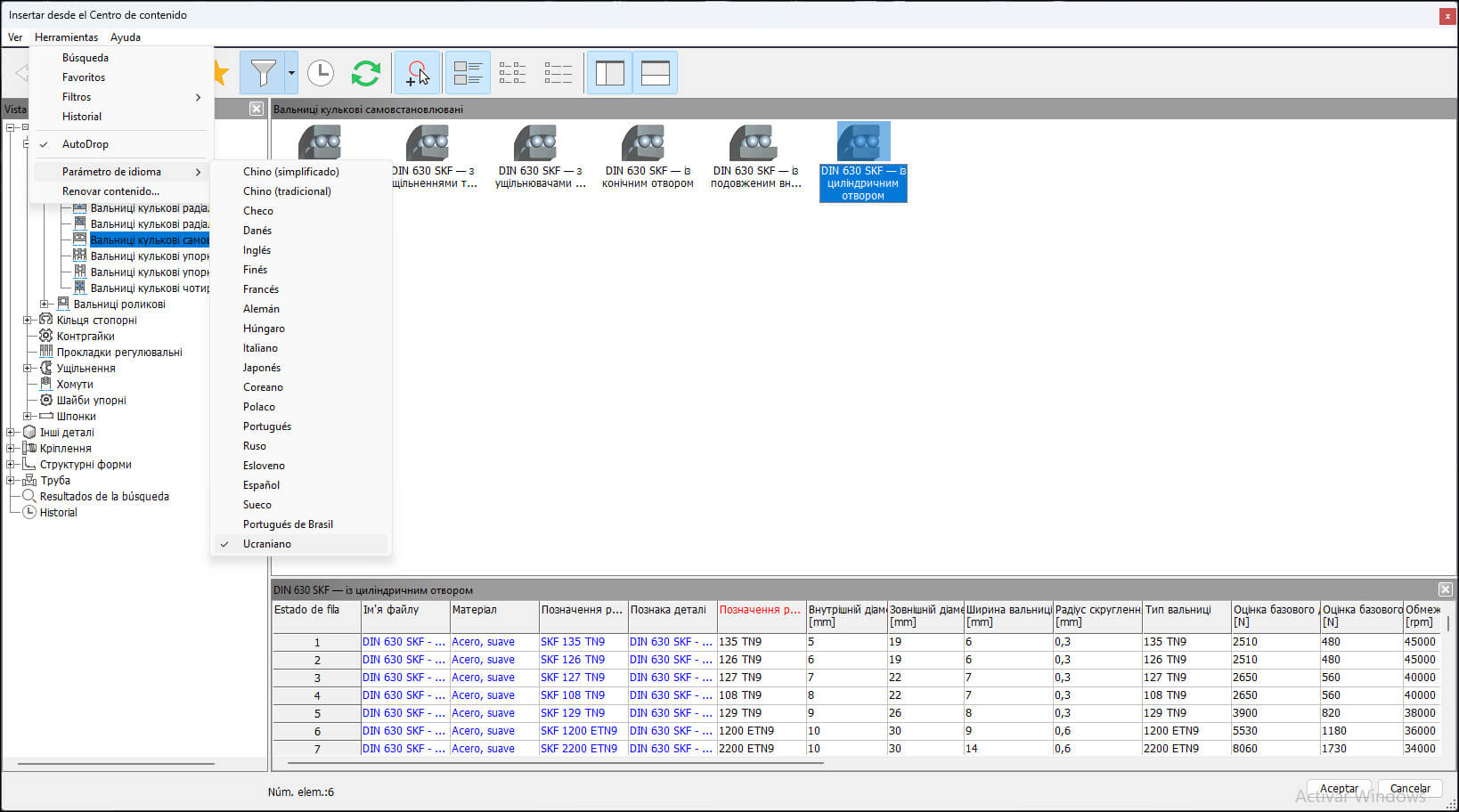The height and width of the screenshot is (812, 1459).
Task: Switch to thumbnail view layout icon
Action: pyautogui.click(x=468, y=73)
